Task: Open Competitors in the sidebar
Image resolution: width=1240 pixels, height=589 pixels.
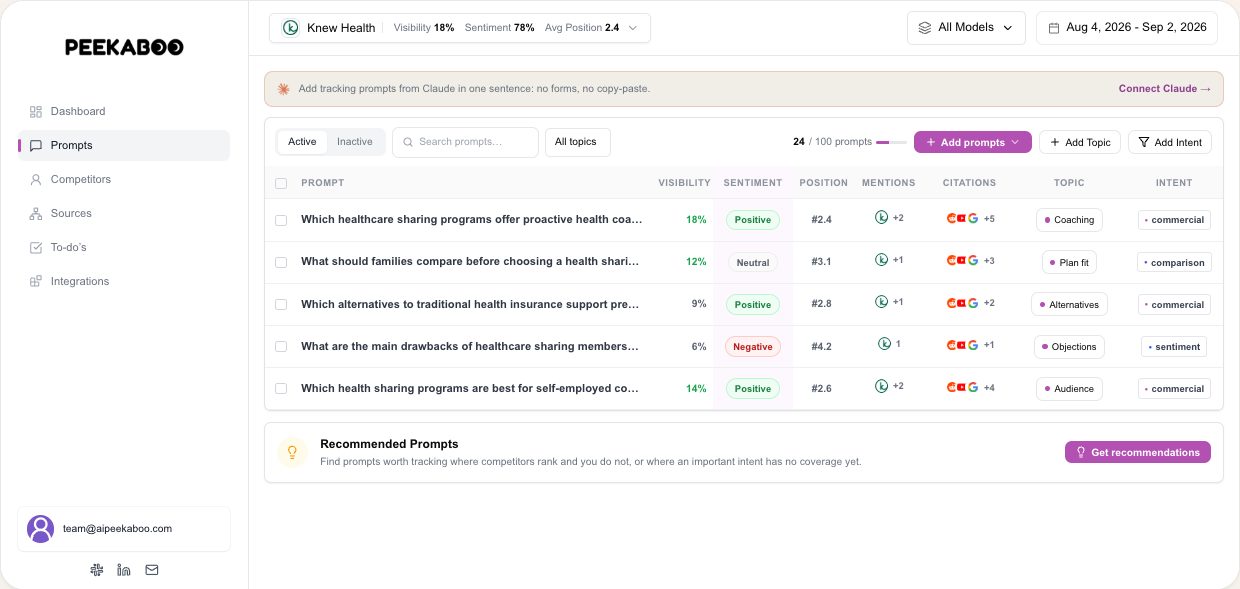Action: click(124, 179)
